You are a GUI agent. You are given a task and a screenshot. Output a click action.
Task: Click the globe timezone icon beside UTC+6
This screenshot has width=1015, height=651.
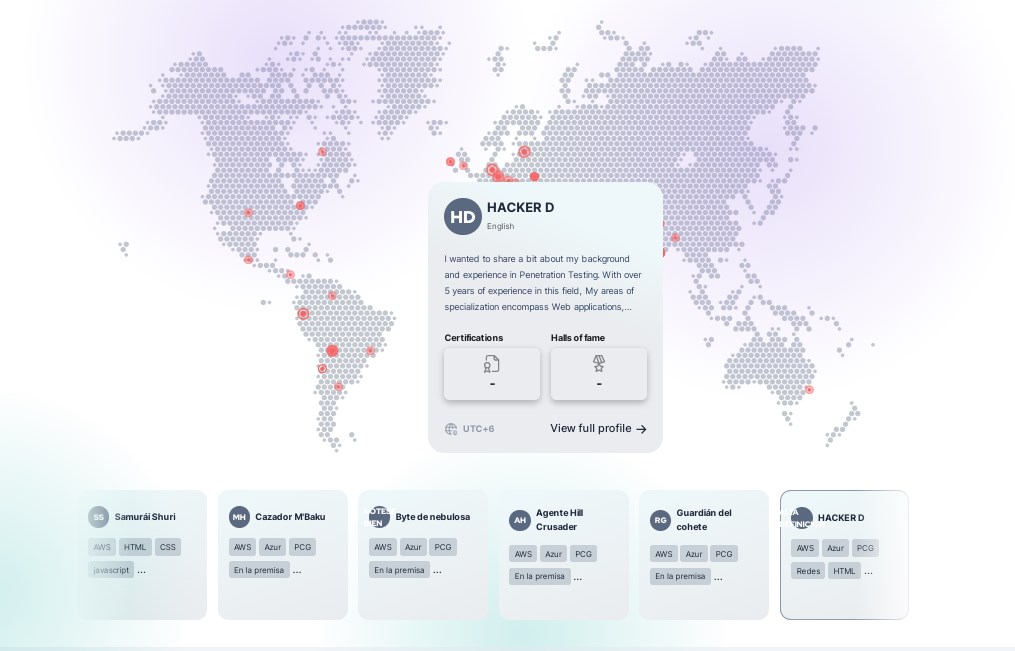pyautogui.click(x=451, y=429)
